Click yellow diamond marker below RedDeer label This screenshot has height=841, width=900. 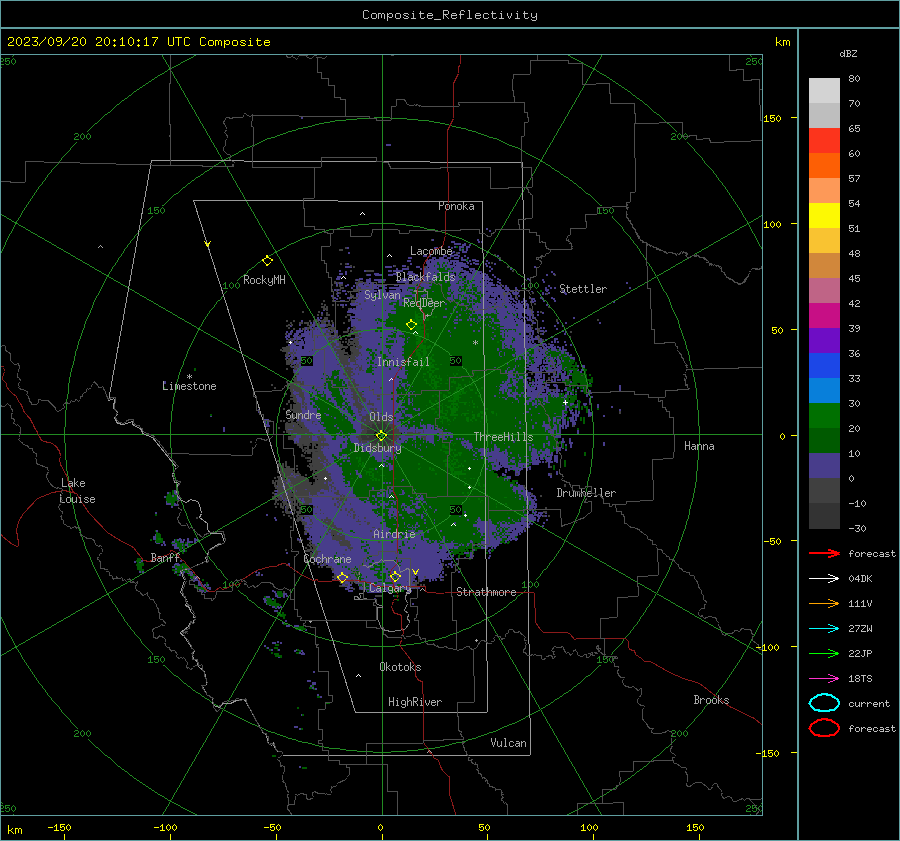(x=411, y=325)
